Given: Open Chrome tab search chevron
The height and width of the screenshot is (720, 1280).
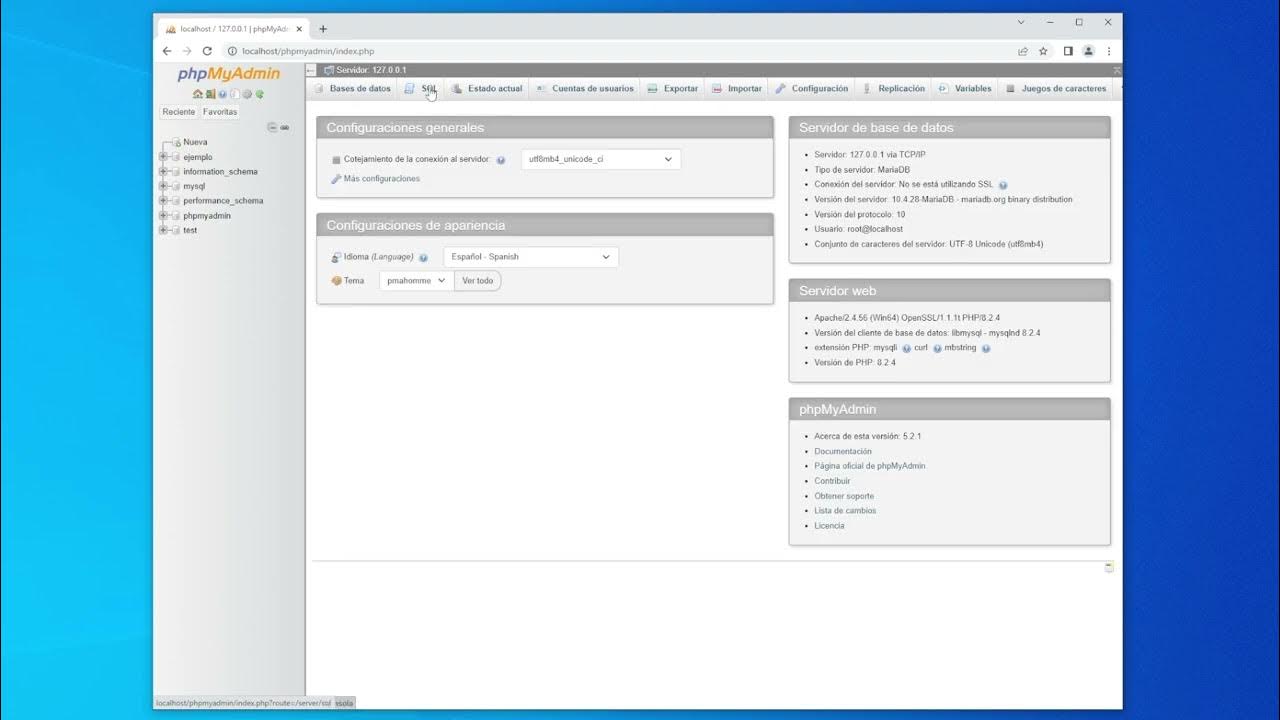Looking at the screenshot, I should pyautogui.click(x=1021, y=22).
